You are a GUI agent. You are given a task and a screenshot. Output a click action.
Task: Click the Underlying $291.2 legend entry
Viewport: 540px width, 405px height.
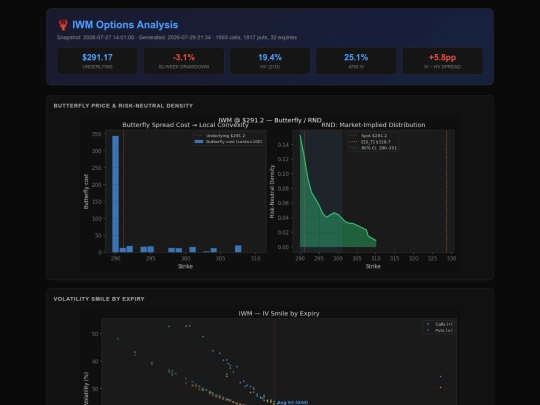pyautogui.click(x=220, y=136)
